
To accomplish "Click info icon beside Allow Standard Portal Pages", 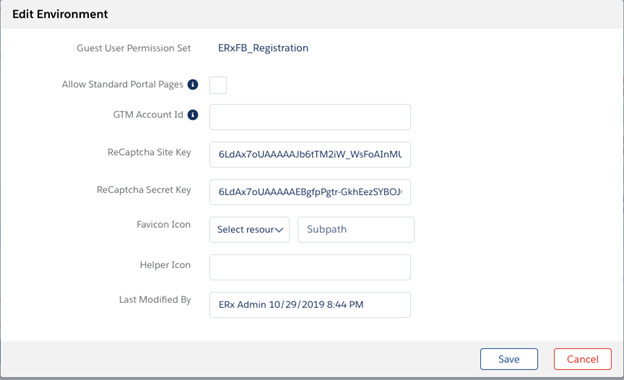I will pyautogui.click(x=193, y=84).
